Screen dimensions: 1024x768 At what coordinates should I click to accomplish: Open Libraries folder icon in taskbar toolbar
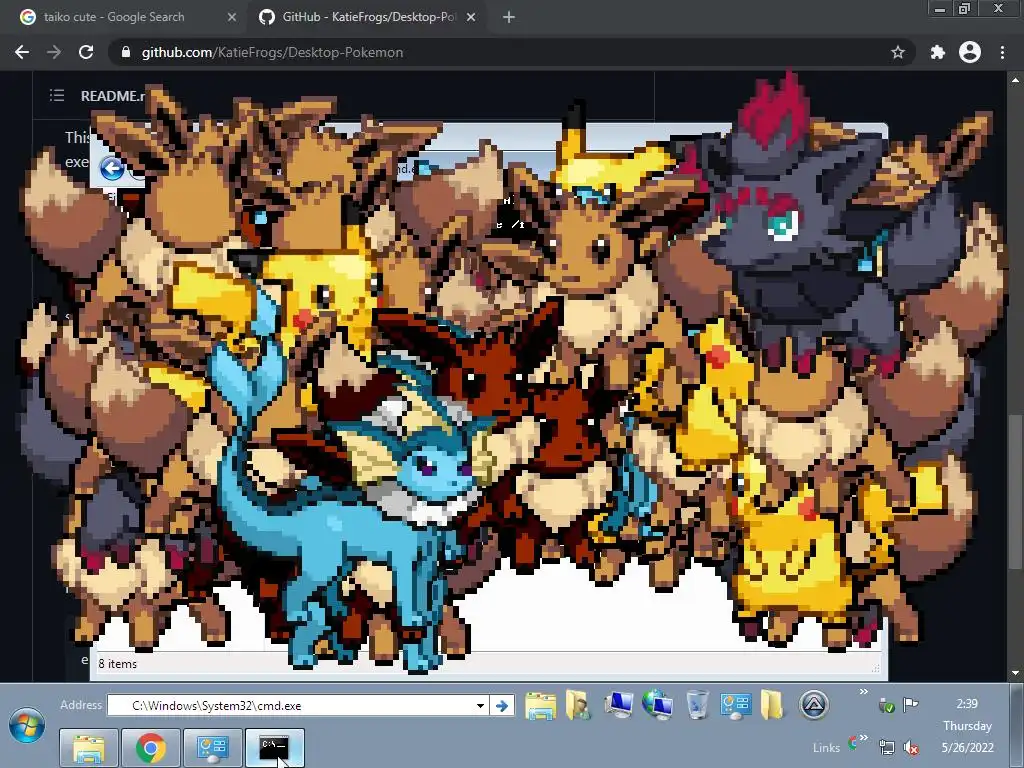pyautogui.click(x=541, y=705)
